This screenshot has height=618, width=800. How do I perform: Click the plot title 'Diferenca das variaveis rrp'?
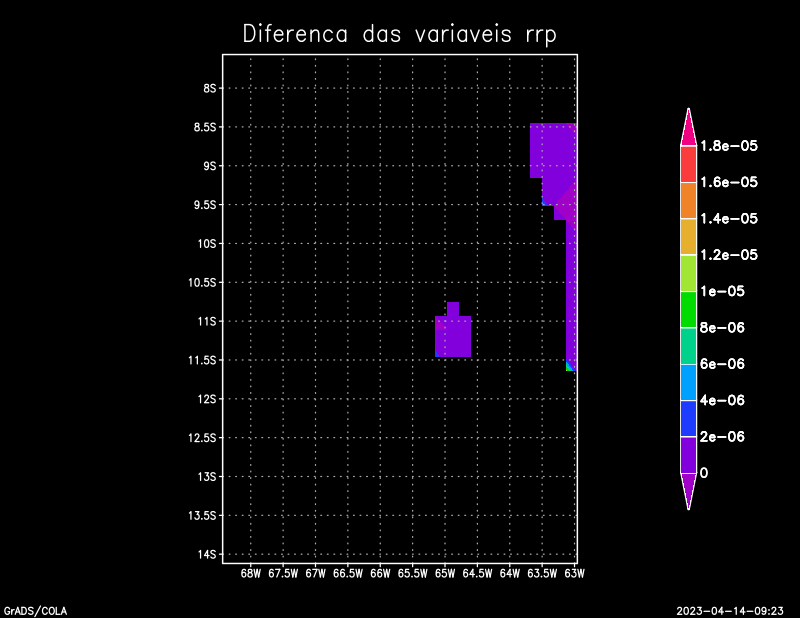tap(399, 34)
